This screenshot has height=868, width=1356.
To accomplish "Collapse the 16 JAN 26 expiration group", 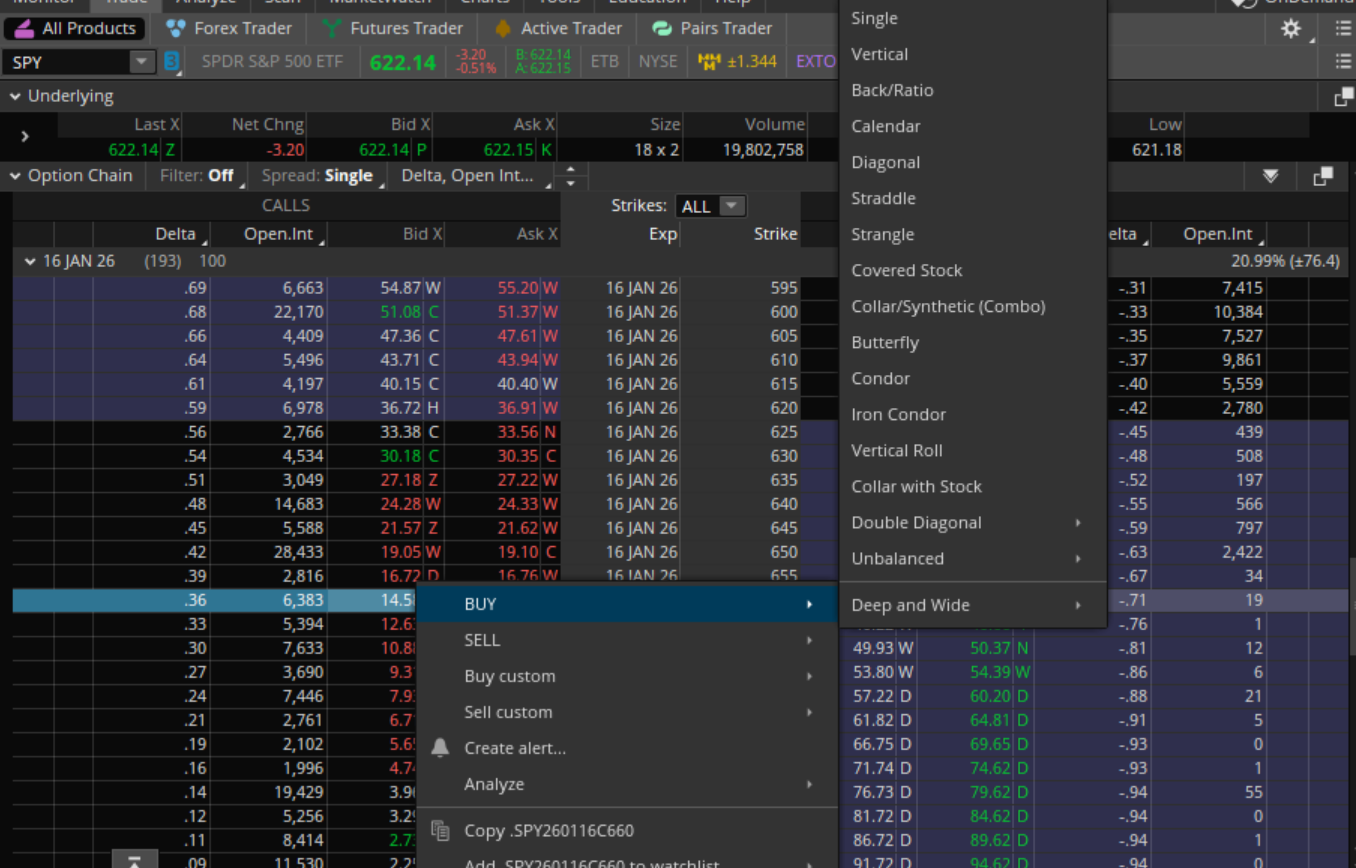I will [30, 261].
